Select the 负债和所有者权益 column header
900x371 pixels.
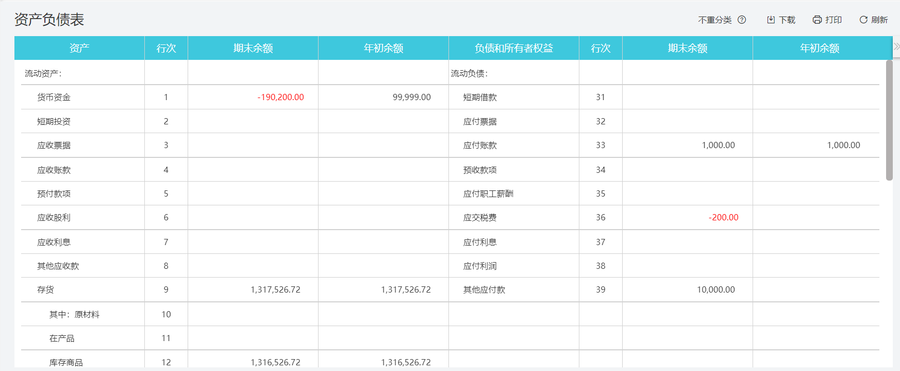(x=514, y=48)
